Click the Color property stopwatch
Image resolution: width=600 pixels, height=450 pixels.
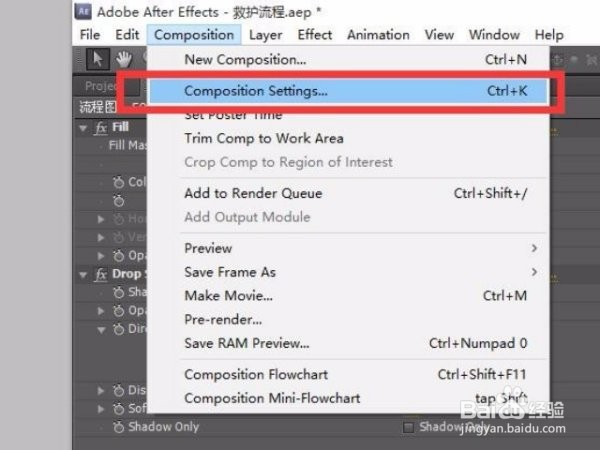click(x=119, y=182)
